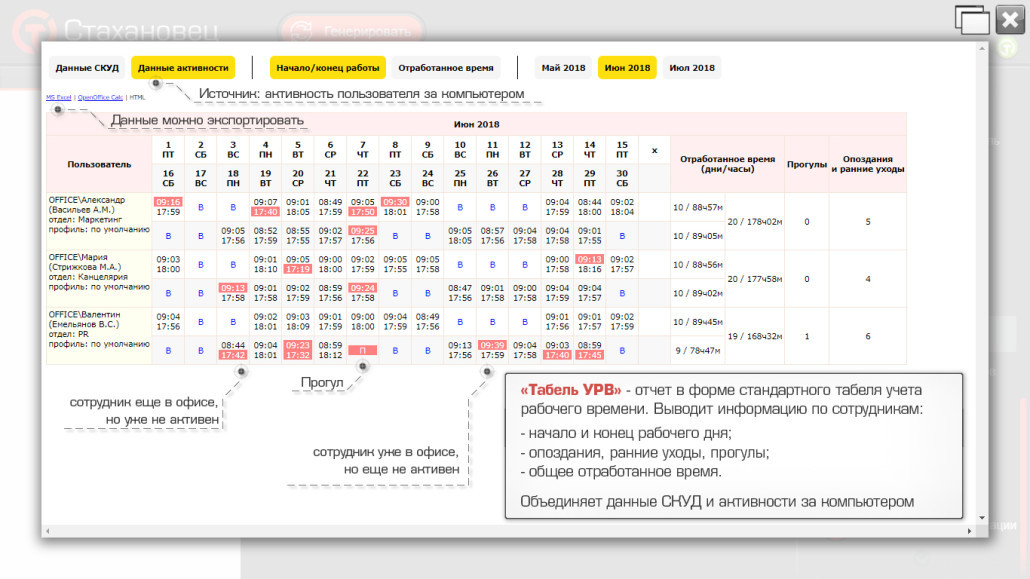The image size is (1030, 579).
Task: Click the late-arrivals count 6 for Валентин
Action: (x=868, y=336)
